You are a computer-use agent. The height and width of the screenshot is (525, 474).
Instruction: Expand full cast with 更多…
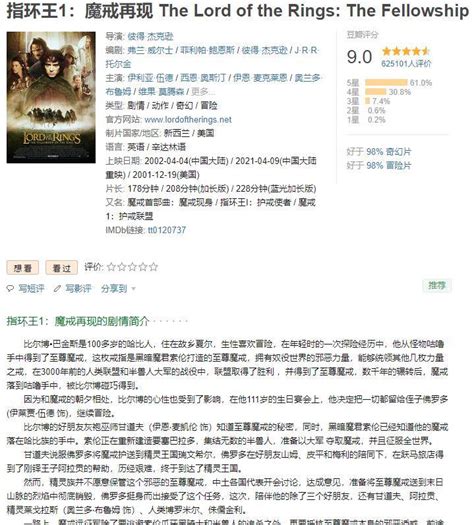click(203, 92)
